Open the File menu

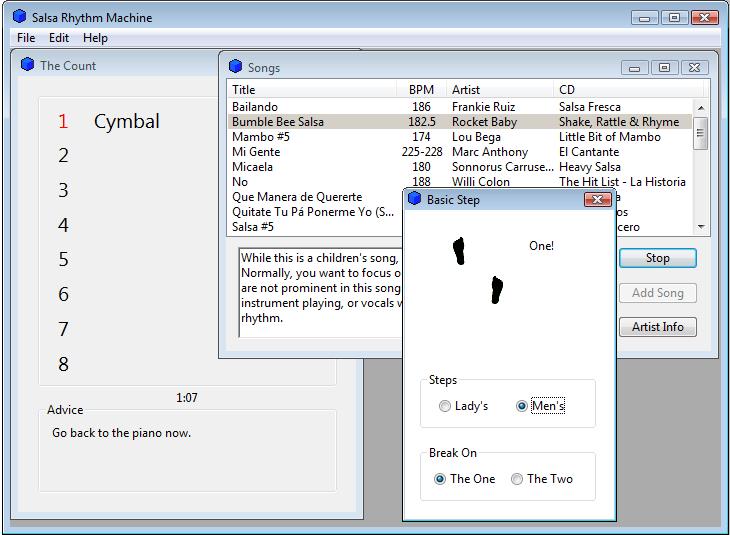point(25,38)
